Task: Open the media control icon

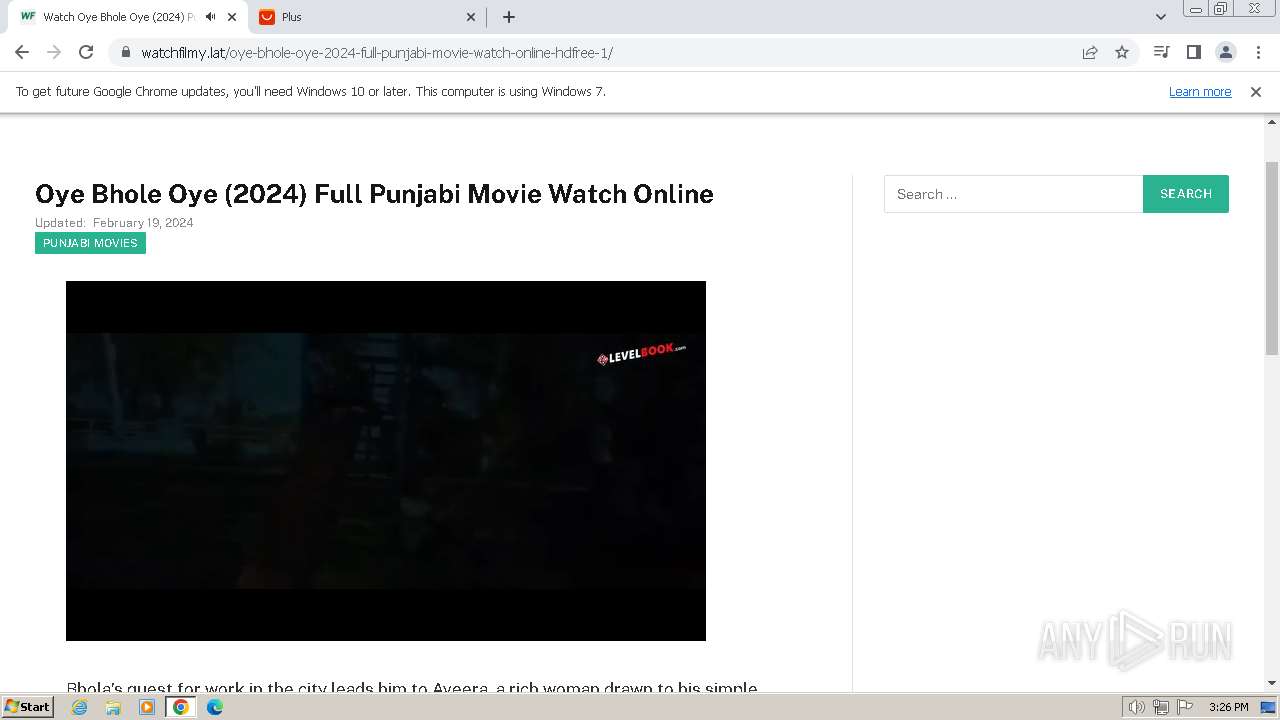Action: [1161, 53]
